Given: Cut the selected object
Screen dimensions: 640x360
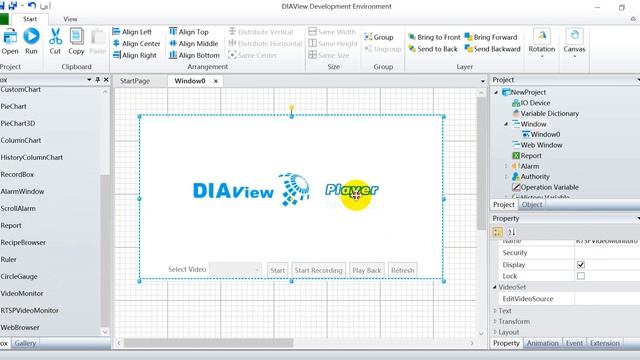Looking at the screenshot, I should point(55,41).
